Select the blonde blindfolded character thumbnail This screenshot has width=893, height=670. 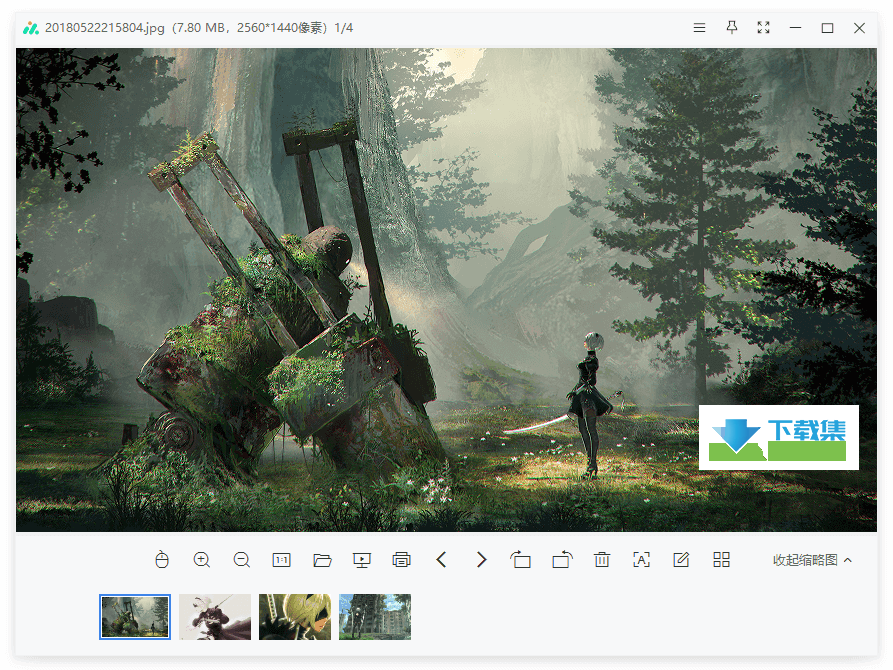point(295,617)
